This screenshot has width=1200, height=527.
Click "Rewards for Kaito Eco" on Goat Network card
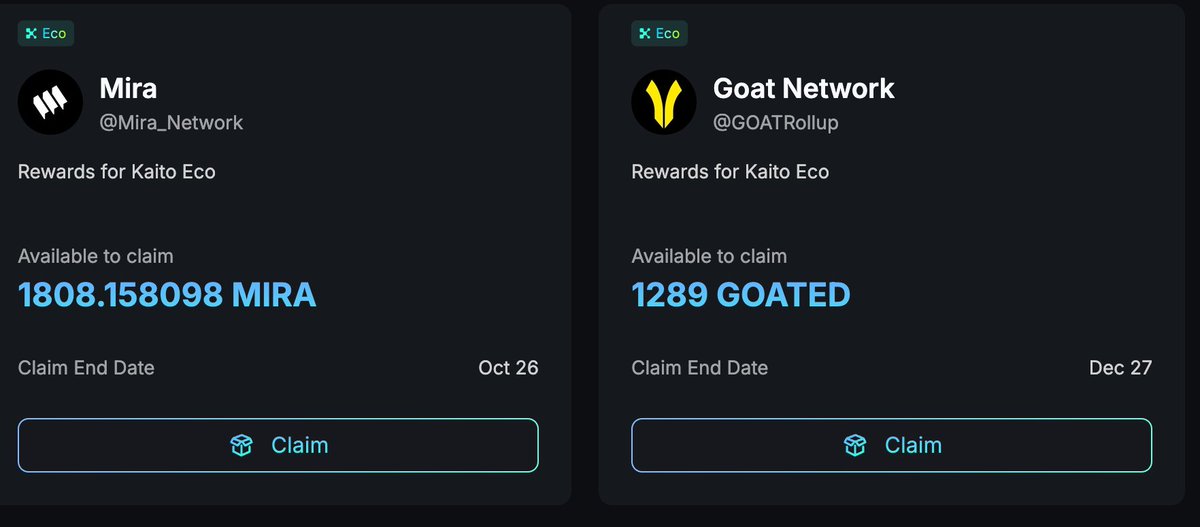tap(730, 172)
